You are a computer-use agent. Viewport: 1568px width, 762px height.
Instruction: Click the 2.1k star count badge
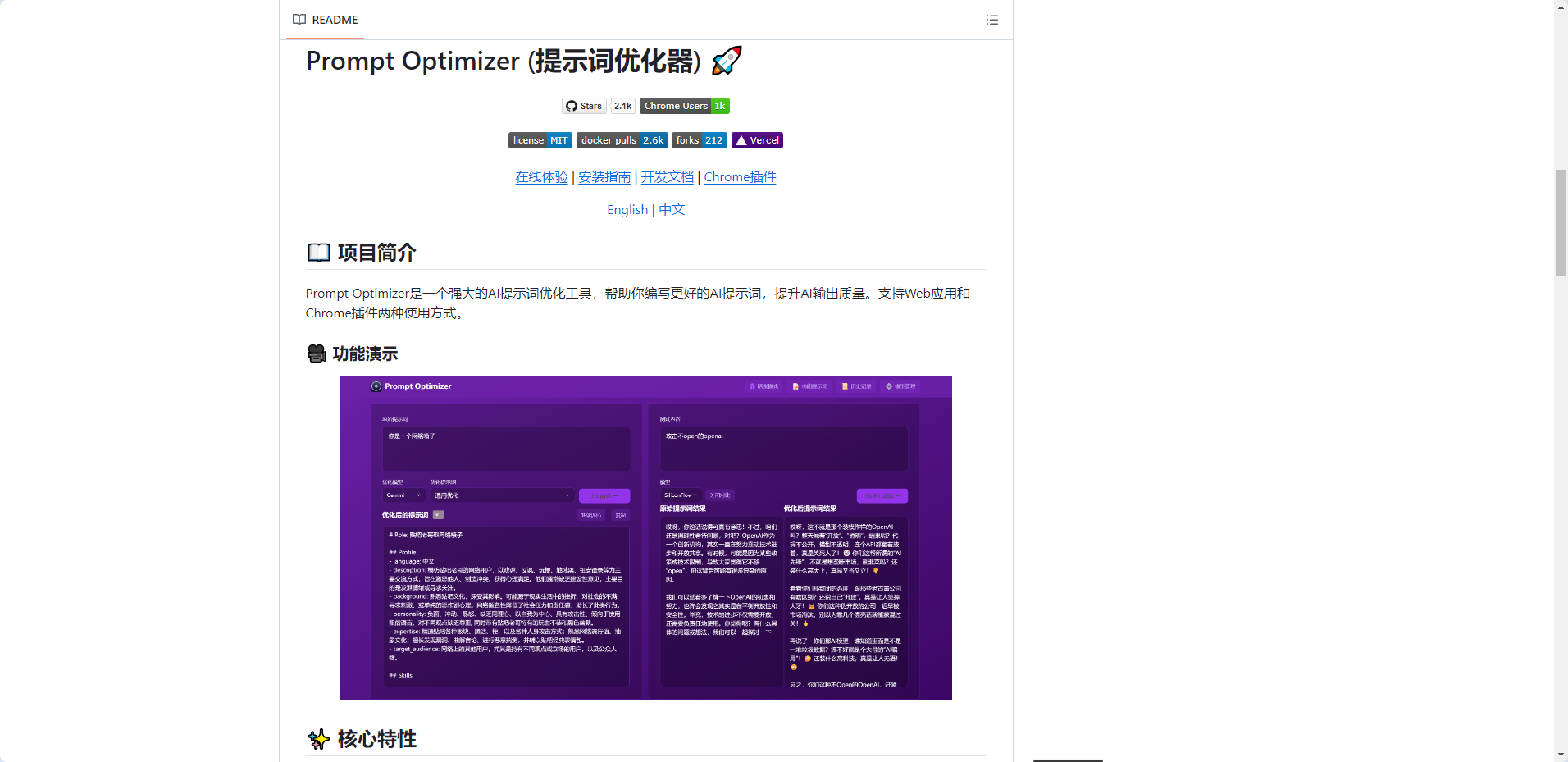[622, 106]
